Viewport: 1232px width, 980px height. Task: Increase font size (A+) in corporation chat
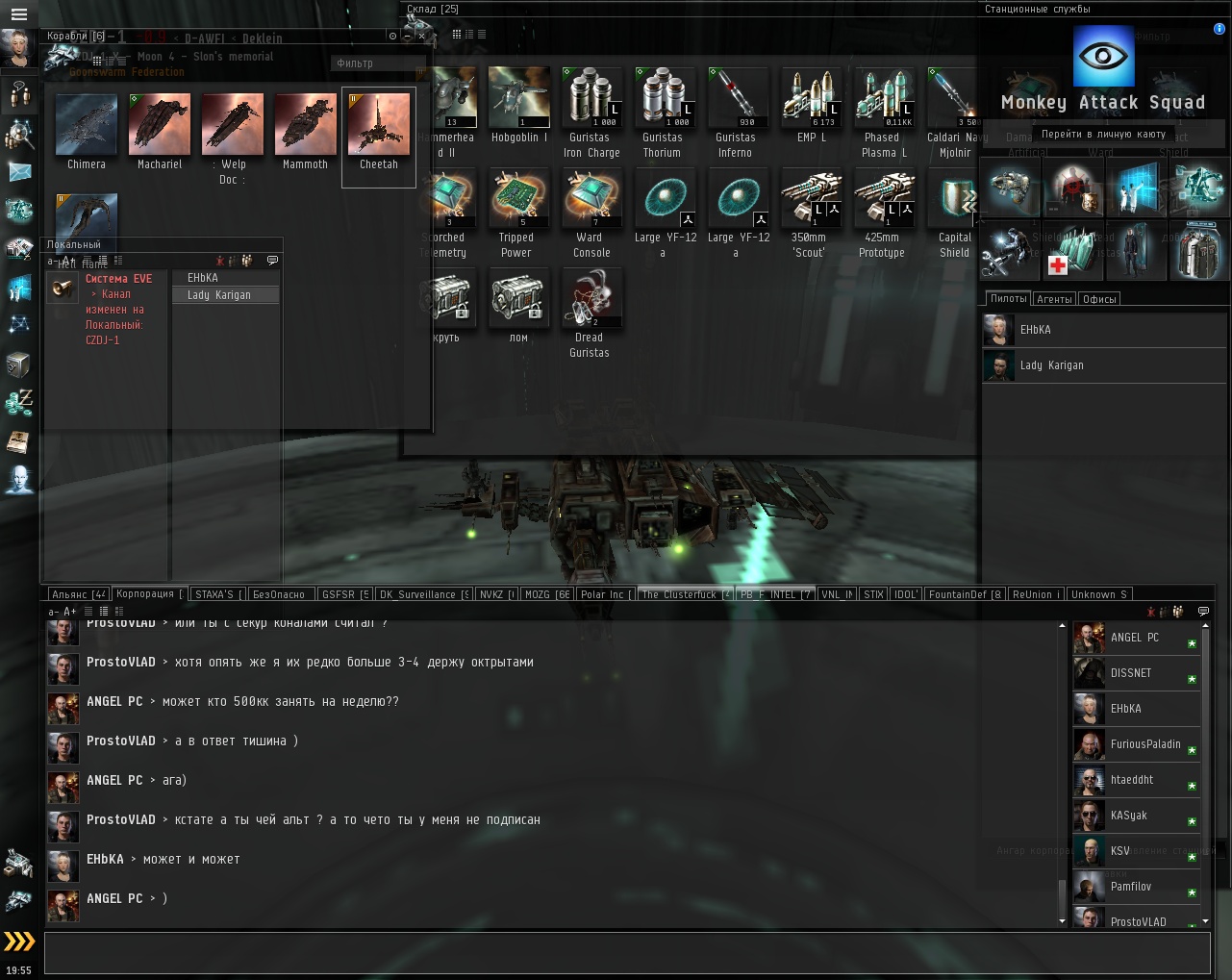70,611
